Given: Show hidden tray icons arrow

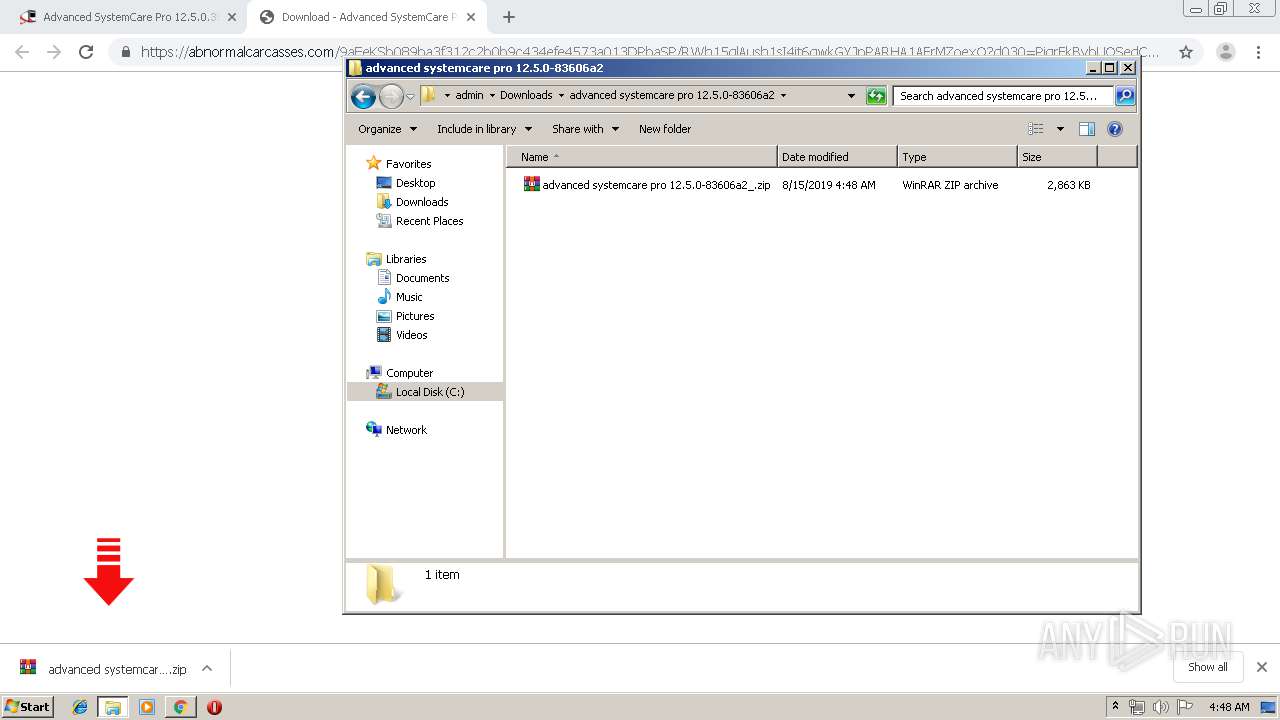Looking at the screenshot, I should [1115, 707].
